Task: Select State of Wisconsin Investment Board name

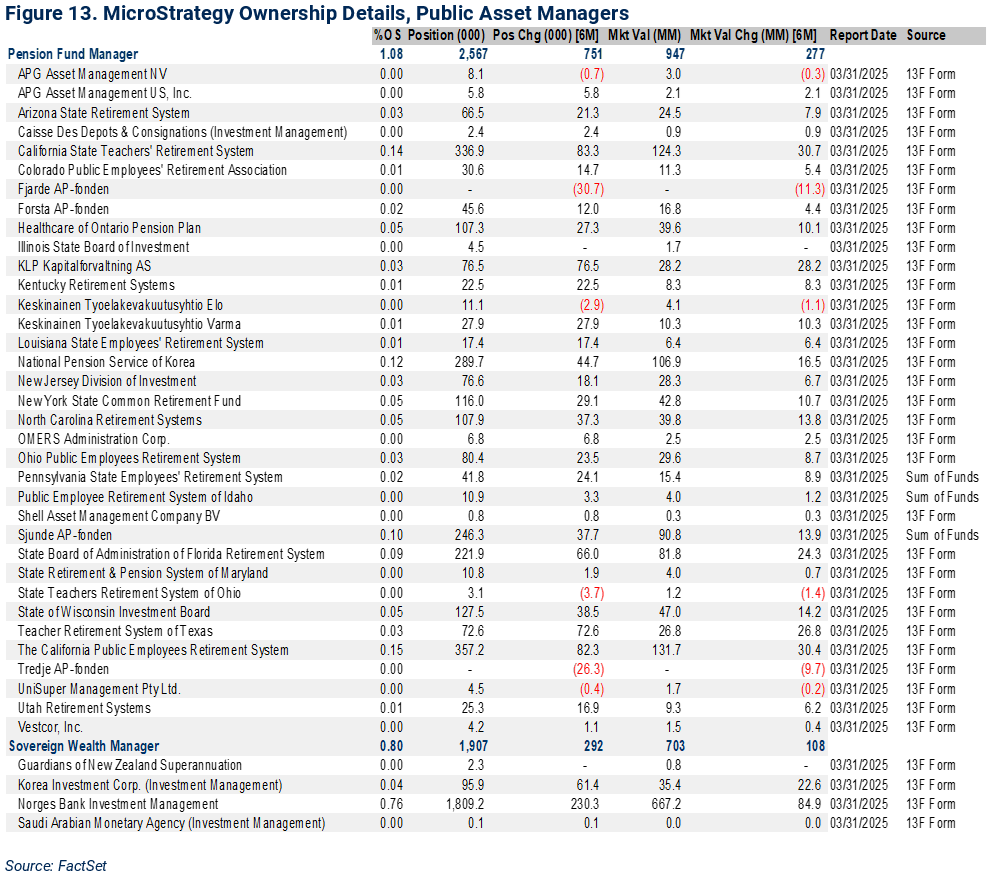Action: pyautogui.click(x=114, y=612)
